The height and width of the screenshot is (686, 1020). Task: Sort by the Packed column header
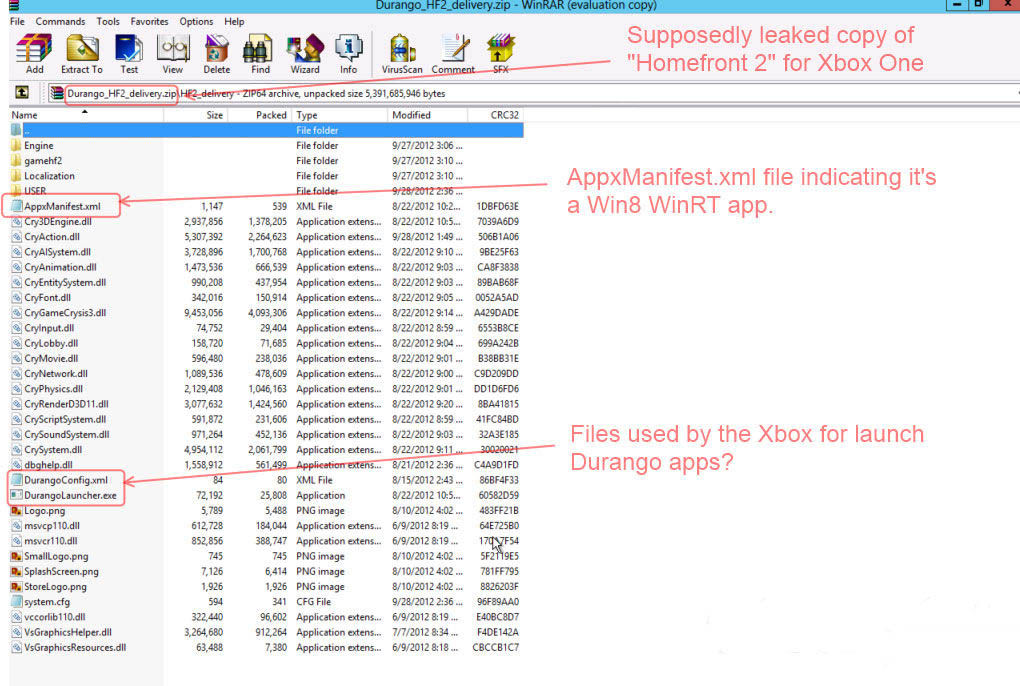[x=260, y=115]
